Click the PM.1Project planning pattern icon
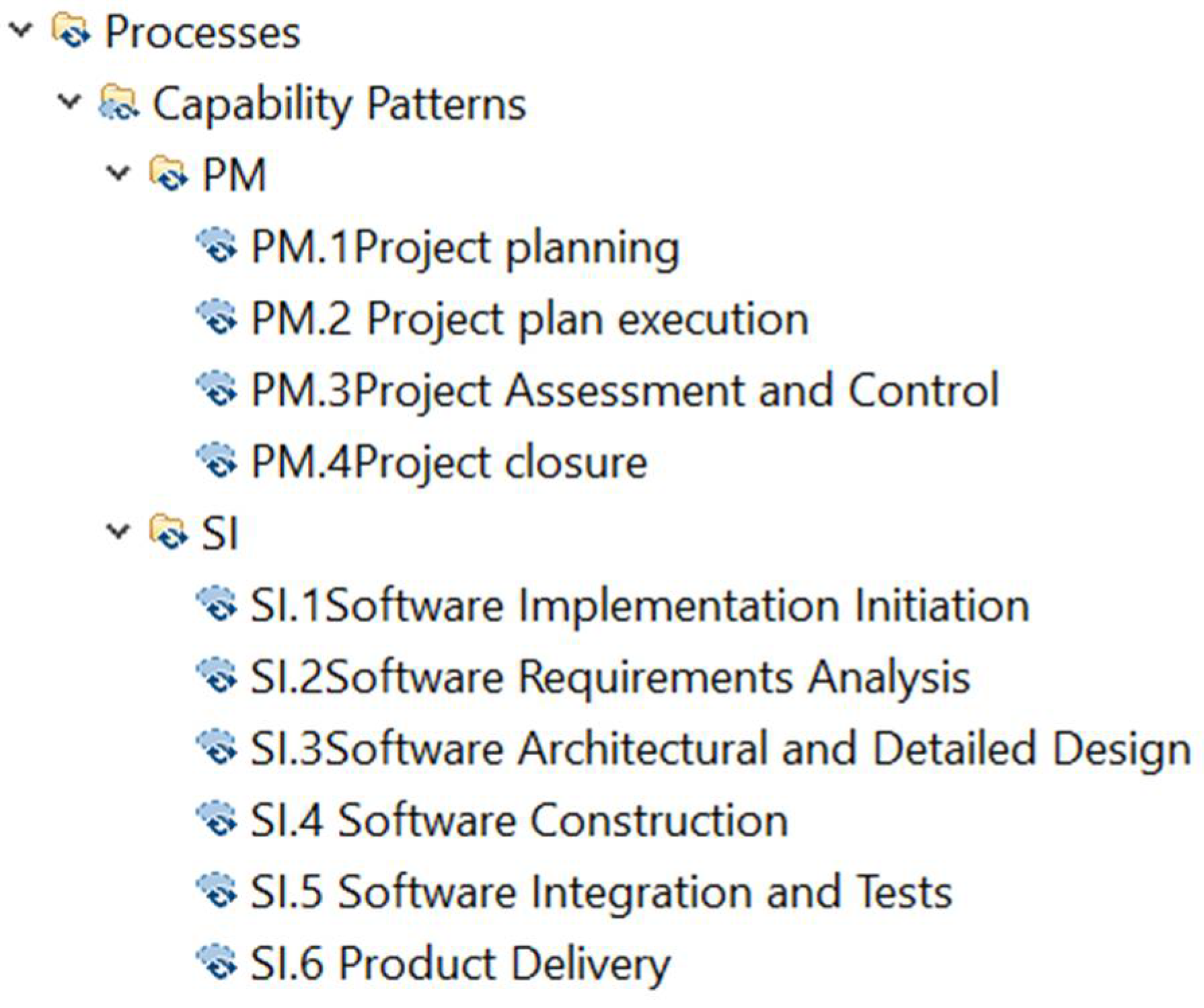 (217, 247)
